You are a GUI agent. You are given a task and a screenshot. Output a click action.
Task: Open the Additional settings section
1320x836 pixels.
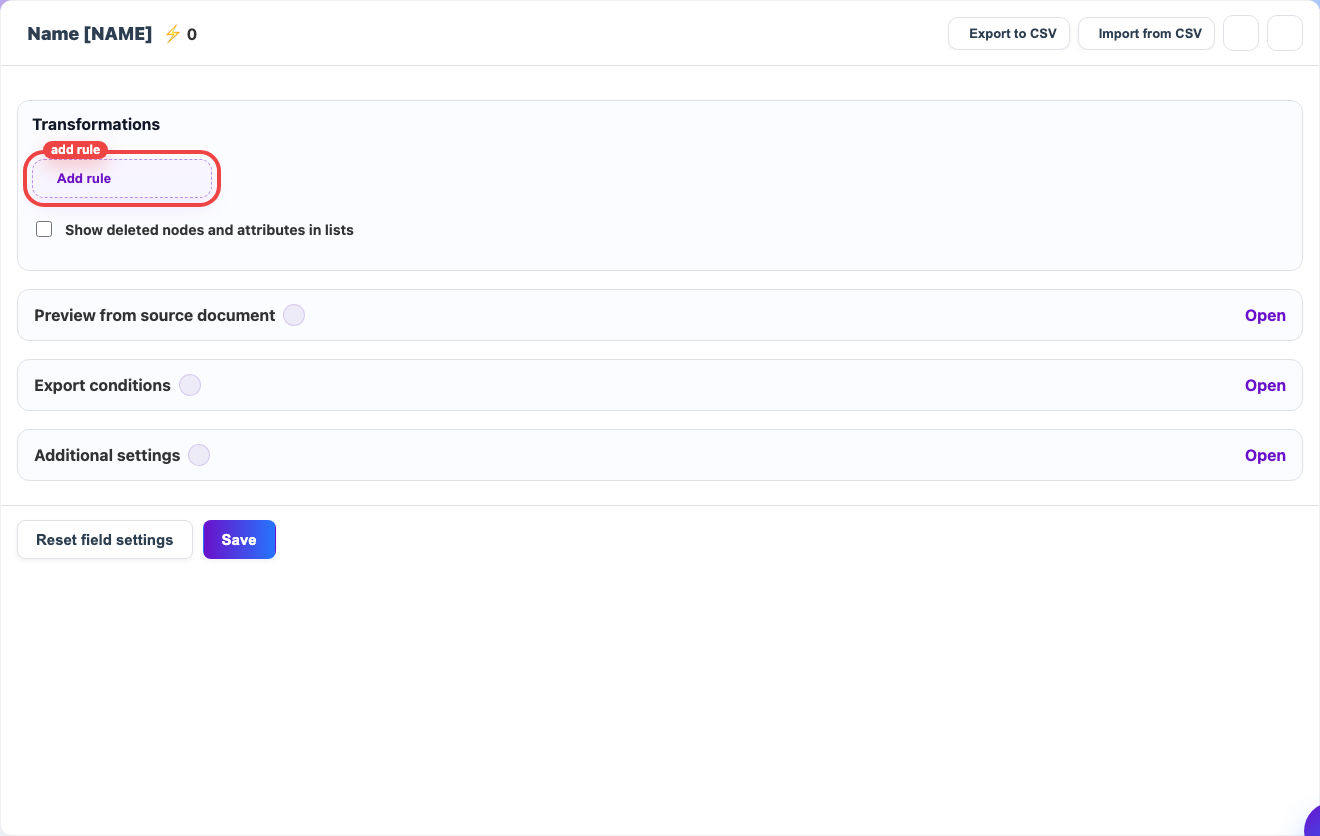(1265, 455)
